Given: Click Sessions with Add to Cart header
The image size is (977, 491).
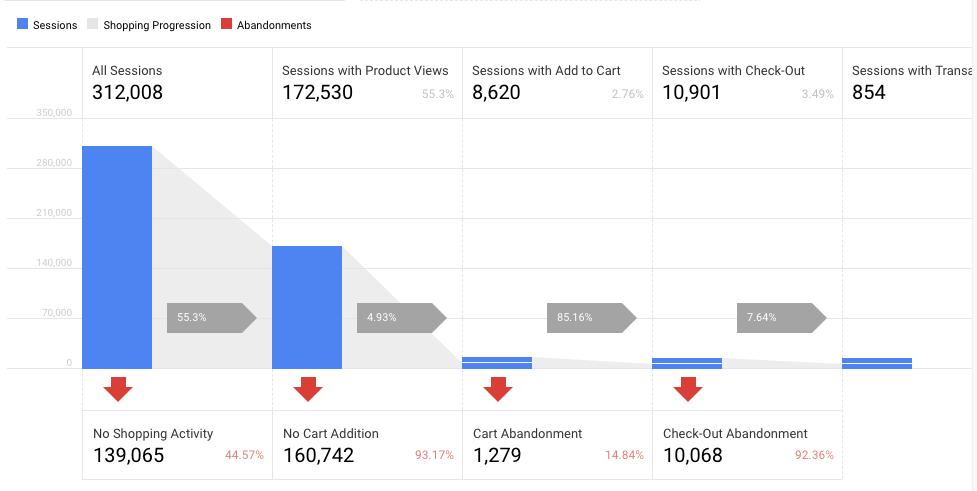Looking at the screenshot, I should click(x=557, y=83).
